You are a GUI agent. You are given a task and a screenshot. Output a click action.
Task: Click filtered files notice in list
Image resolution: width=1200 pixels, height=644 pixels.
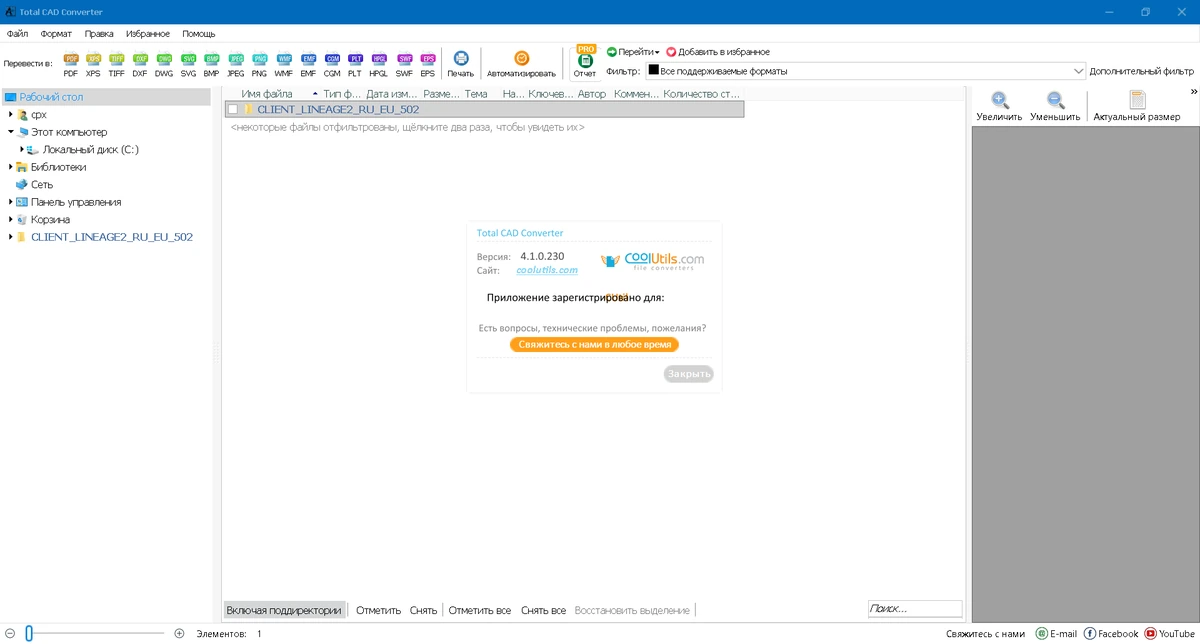coord(407,128)
